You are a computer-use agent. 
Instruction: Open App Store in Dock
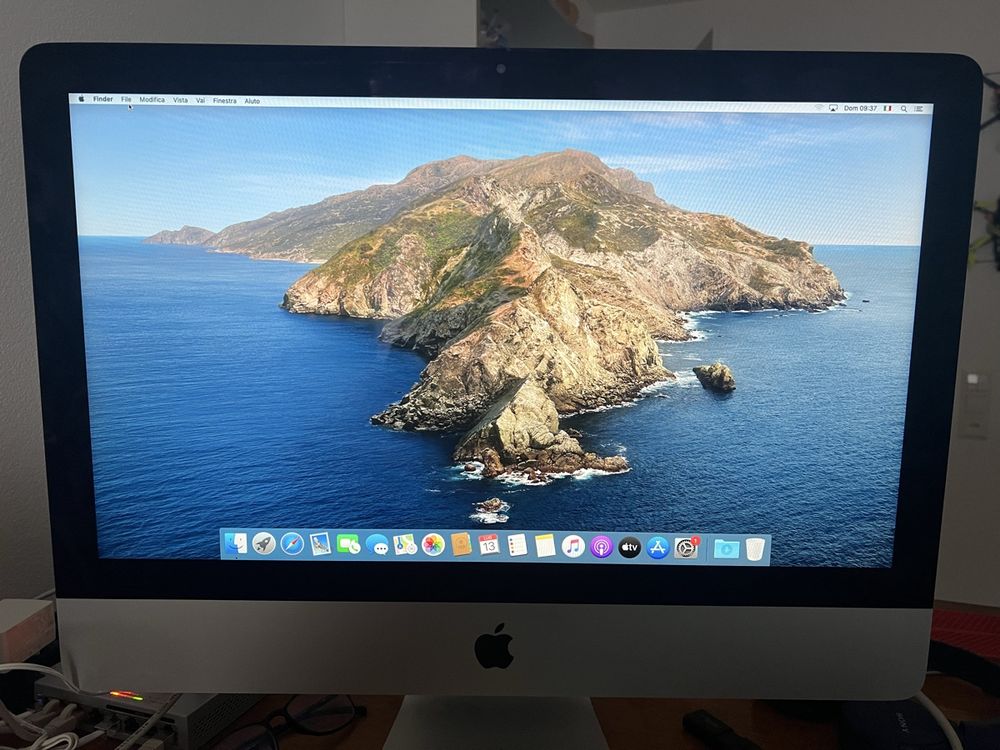658,547
